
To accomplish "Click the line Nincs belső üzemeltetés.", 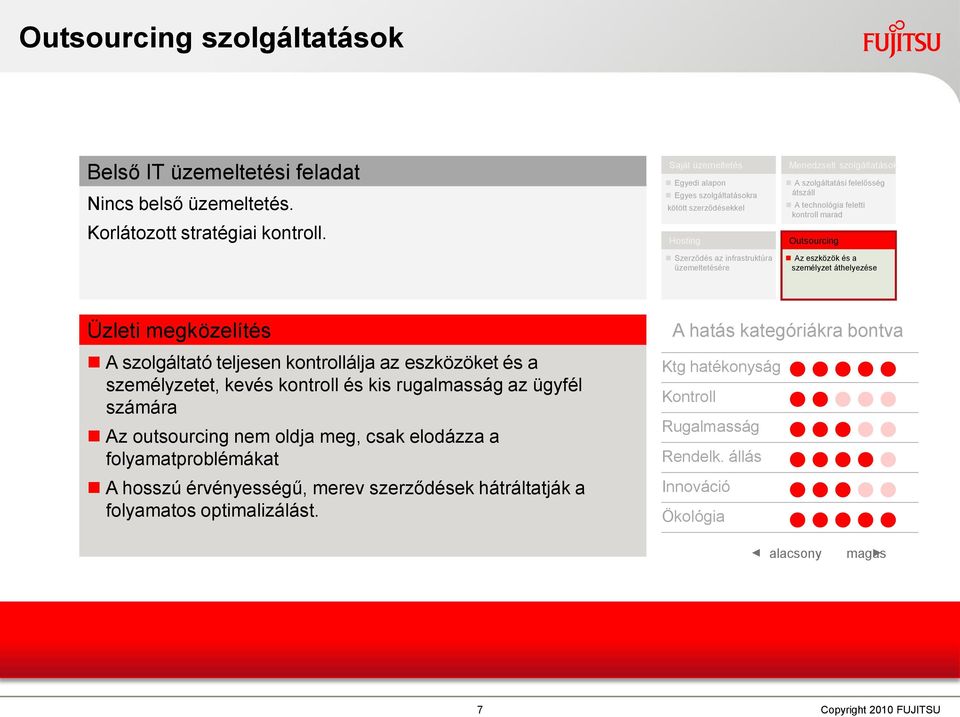I will click(190, 203).
